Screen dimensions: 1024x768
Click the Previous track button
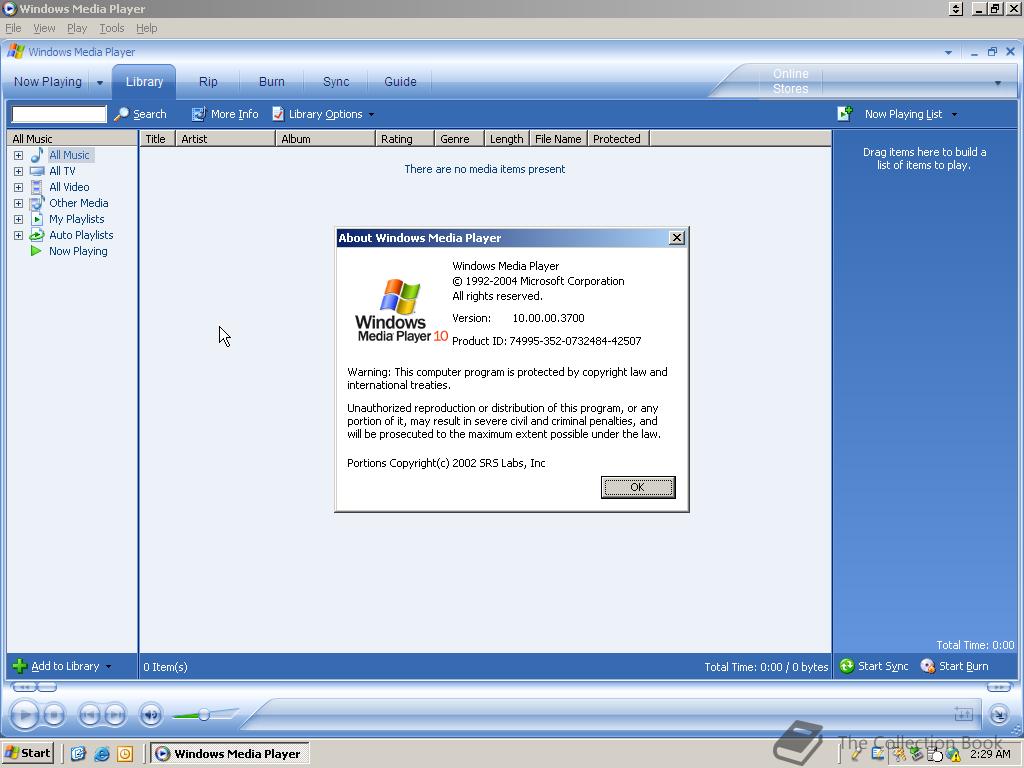[89, 715]
